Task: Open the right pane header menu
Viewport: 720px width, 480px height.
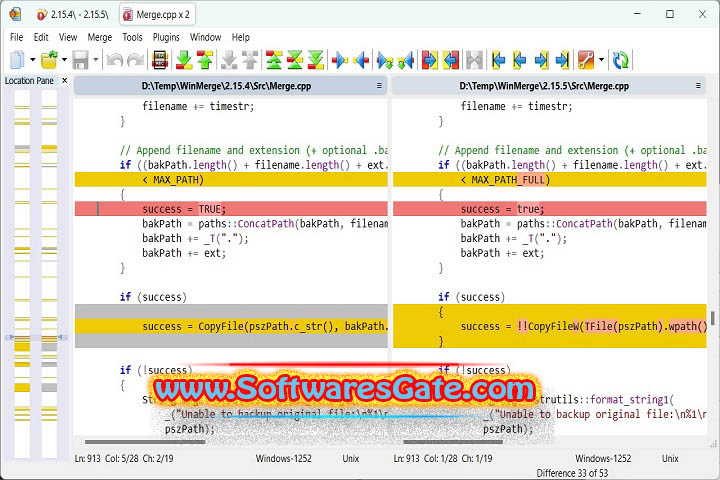Action: click(x=698, y=85)
